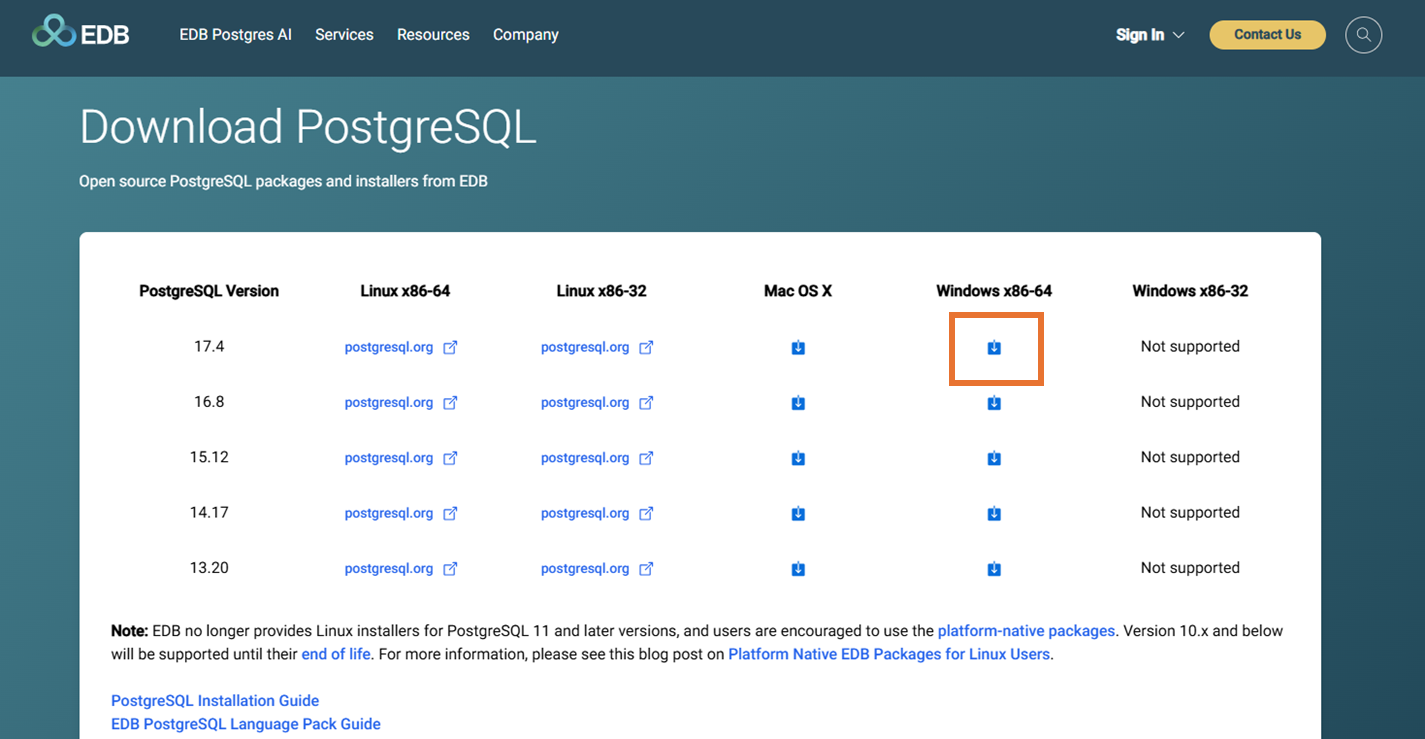
Task: Click the PostgreSQL Version column header
Action: tap(209, 291)
